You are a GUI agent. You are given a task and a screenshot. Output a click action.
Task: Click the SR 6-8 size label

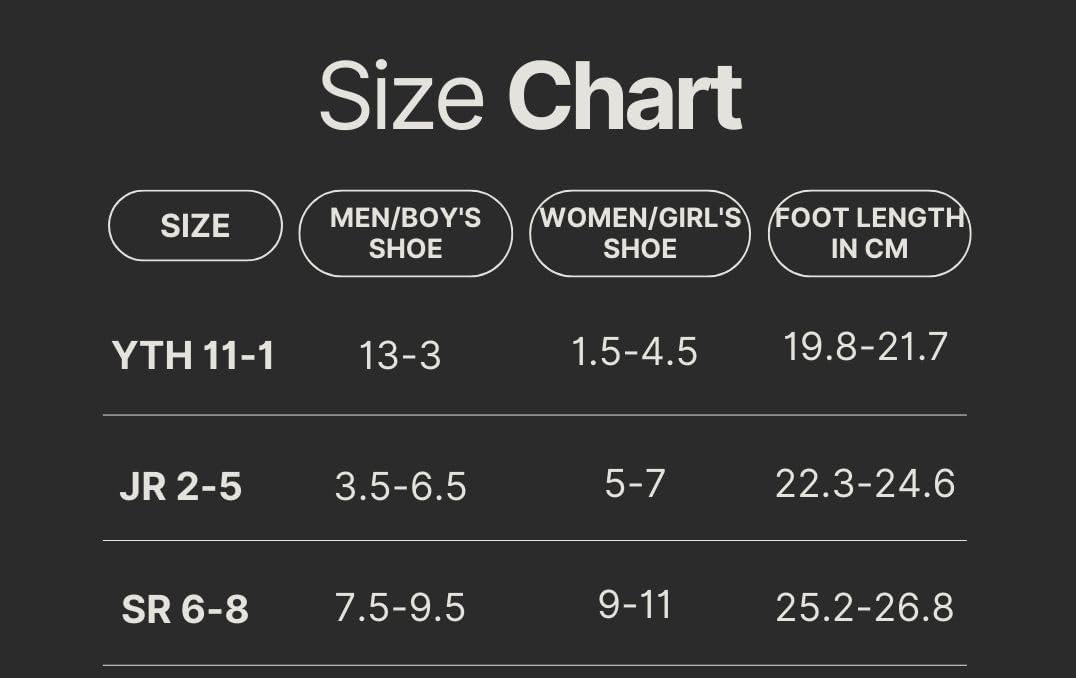[x=185, y=609]
